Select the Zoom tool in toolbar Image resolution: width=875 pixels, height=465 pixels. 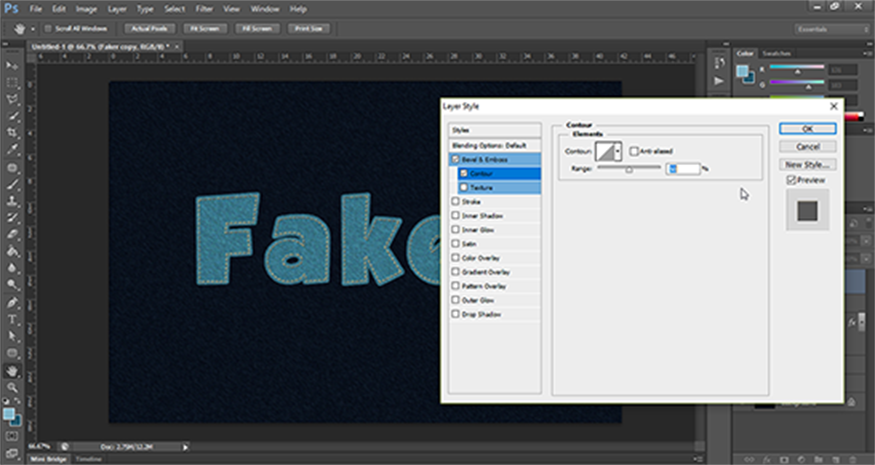point(13,387)
